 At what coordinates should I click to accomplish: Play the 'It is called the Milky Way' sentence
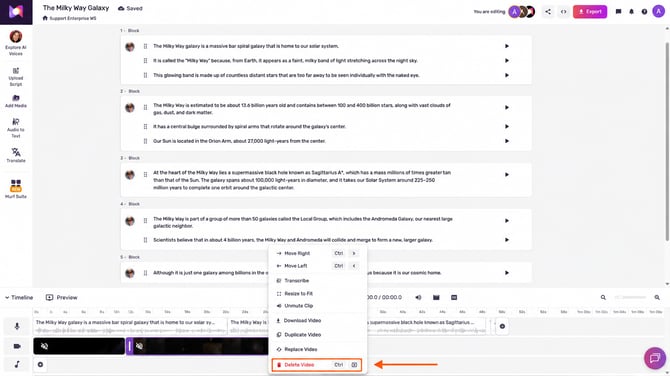coord(507,61)
